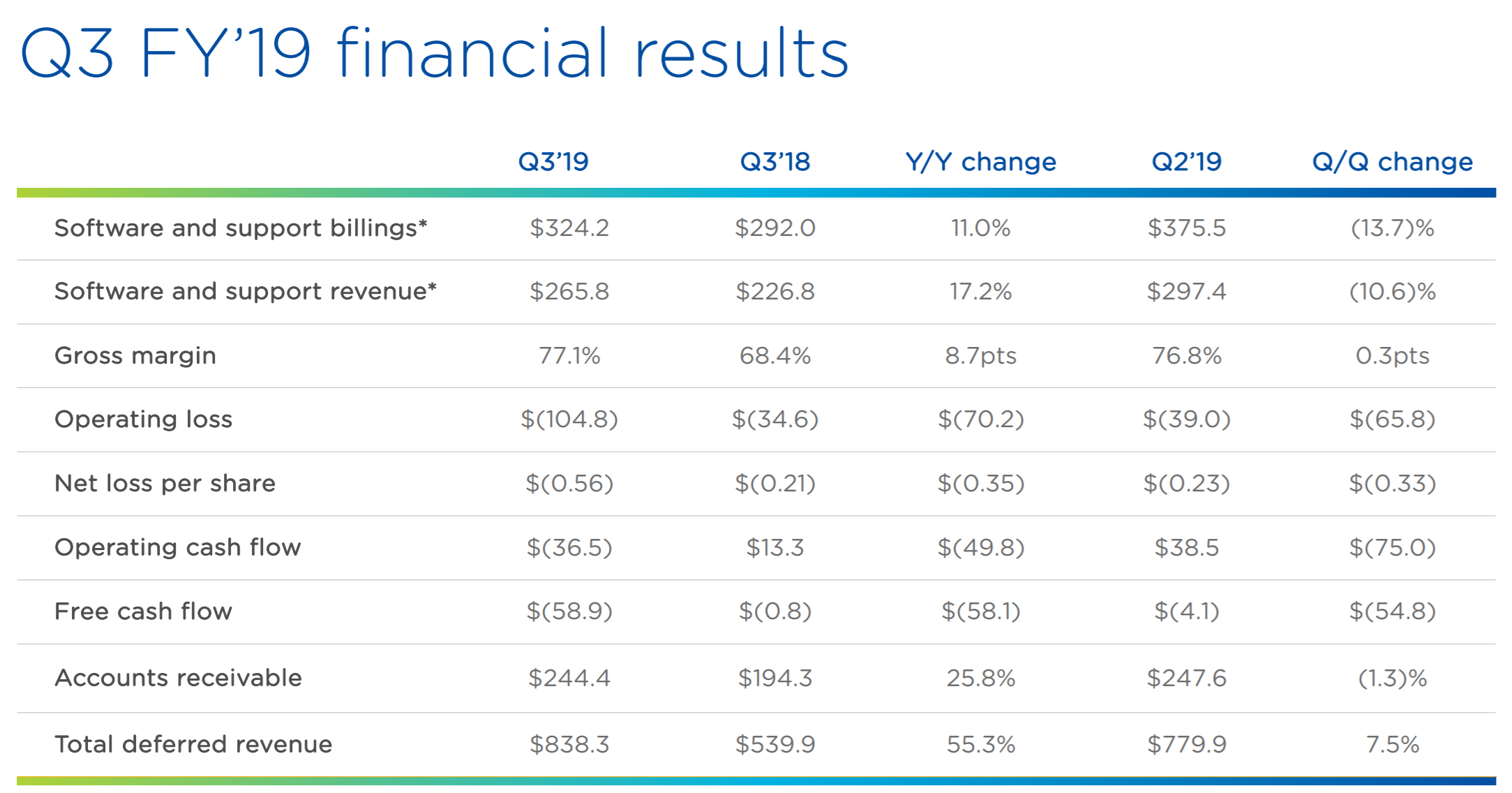
Task: Select the $(104.8) operating loss value
Action: [x=569, y=419]
